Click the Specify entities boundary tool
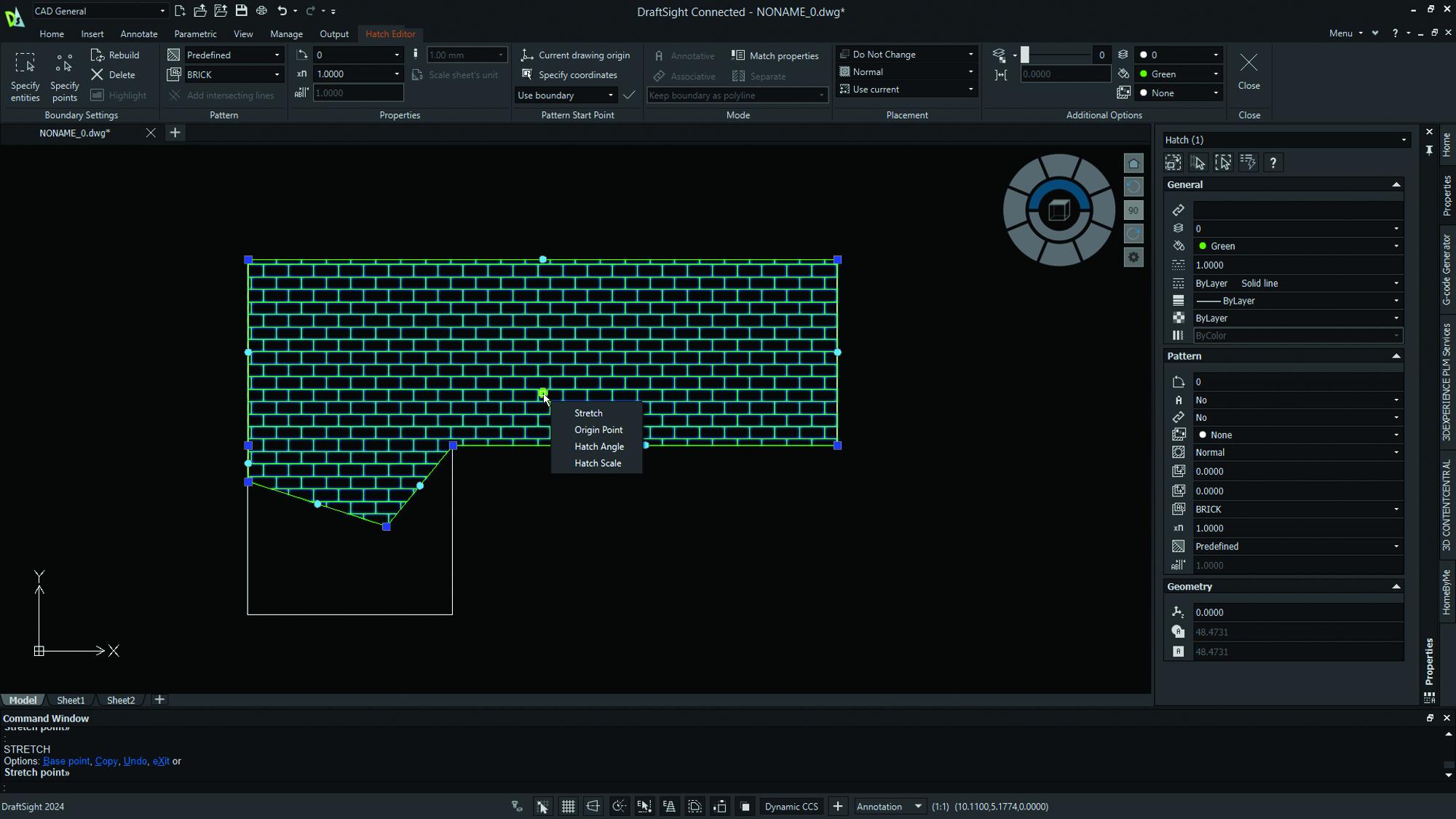The image size is (1456, 819). (25, 76)
